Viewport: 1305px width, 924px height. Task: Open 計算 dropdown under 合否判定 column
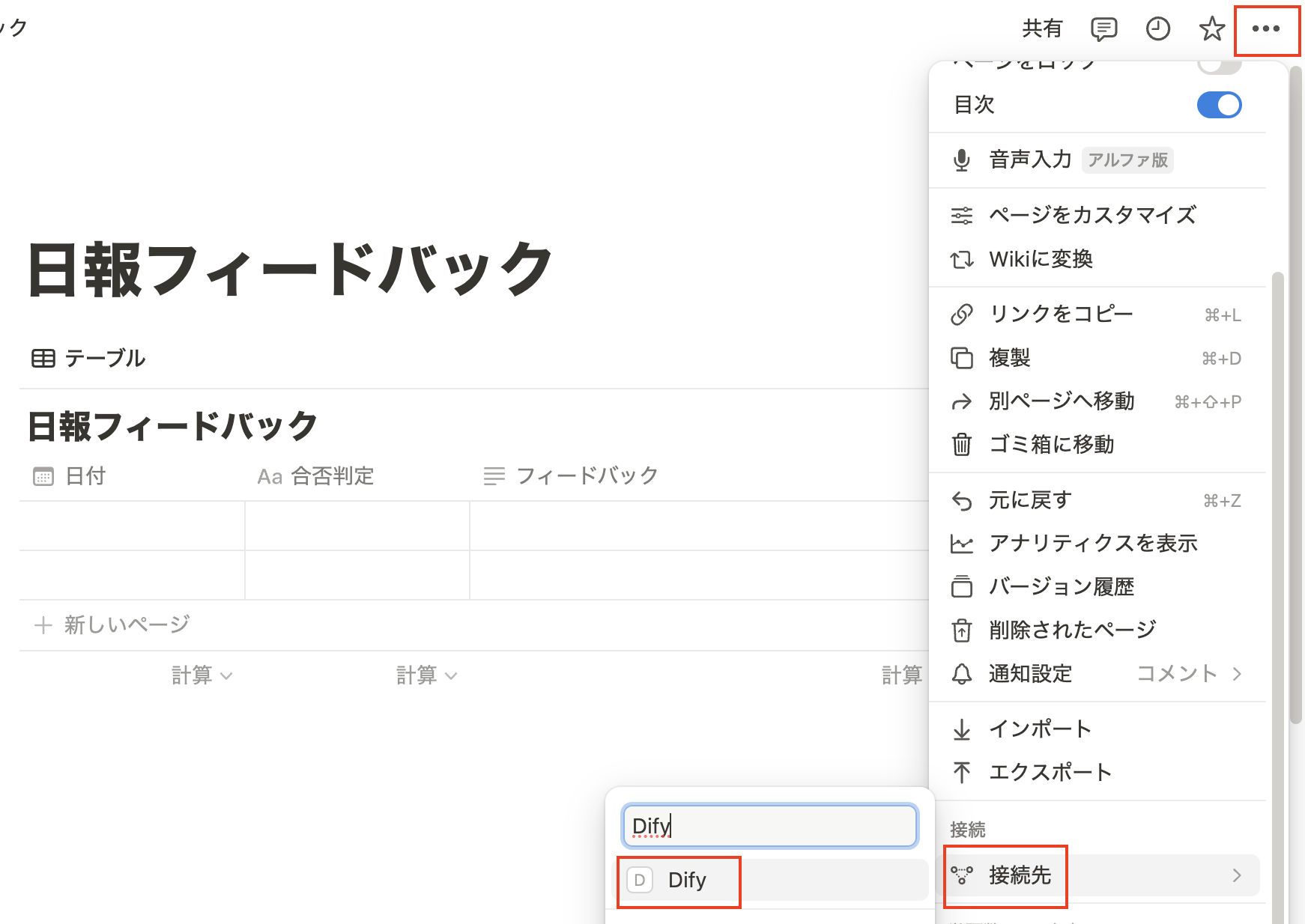[x=426, y=675]
